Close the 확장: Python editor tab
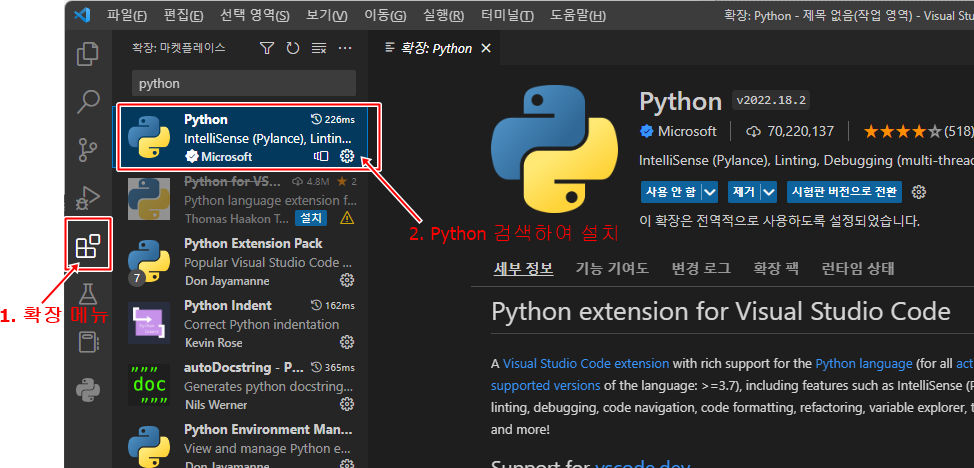The image size is (974, 468). pyautogui.click(x=486, y=48)
